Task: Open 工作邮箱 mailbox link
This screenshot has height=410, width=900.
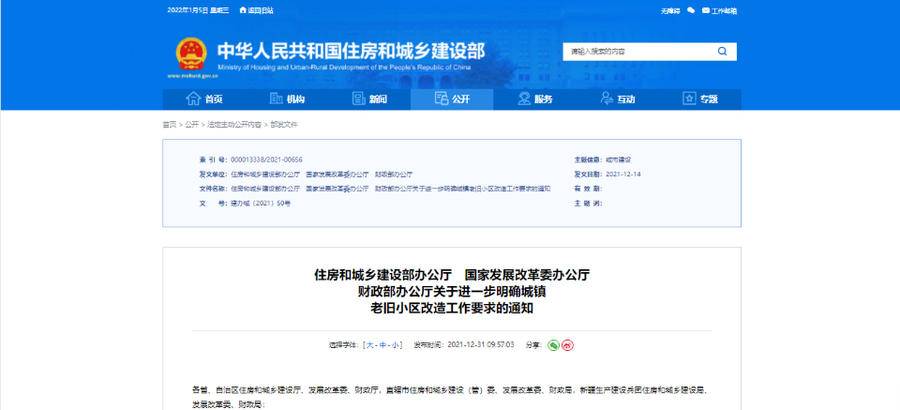Action: pos(720,10)
